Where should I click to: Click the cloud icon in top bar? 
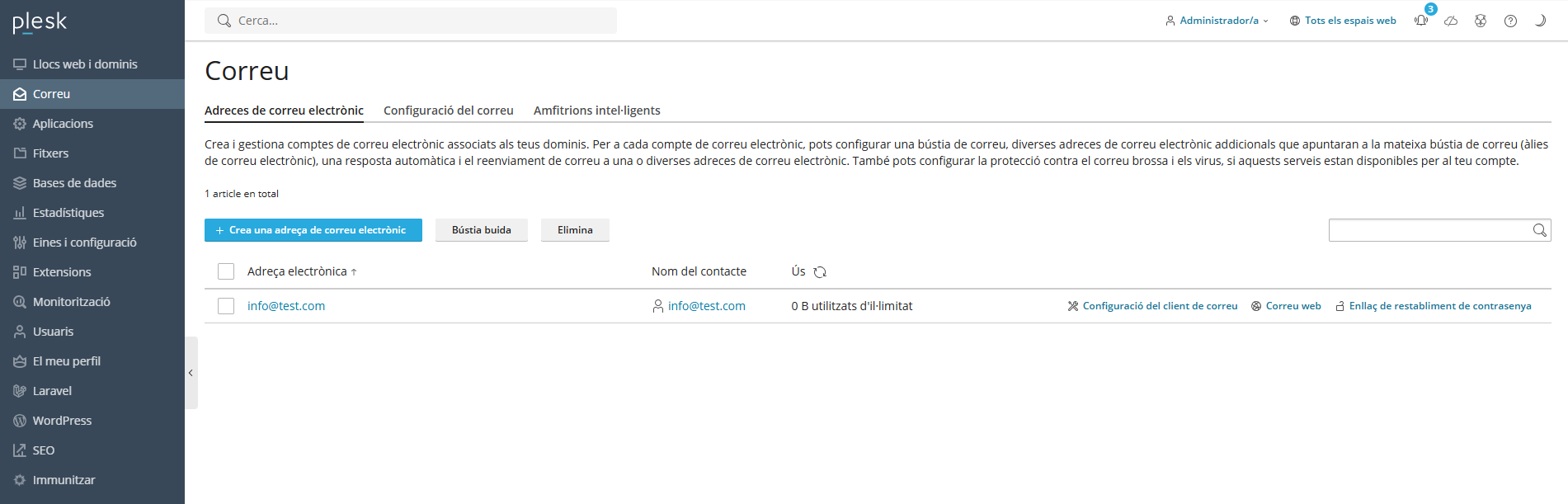click(1451, 21)
